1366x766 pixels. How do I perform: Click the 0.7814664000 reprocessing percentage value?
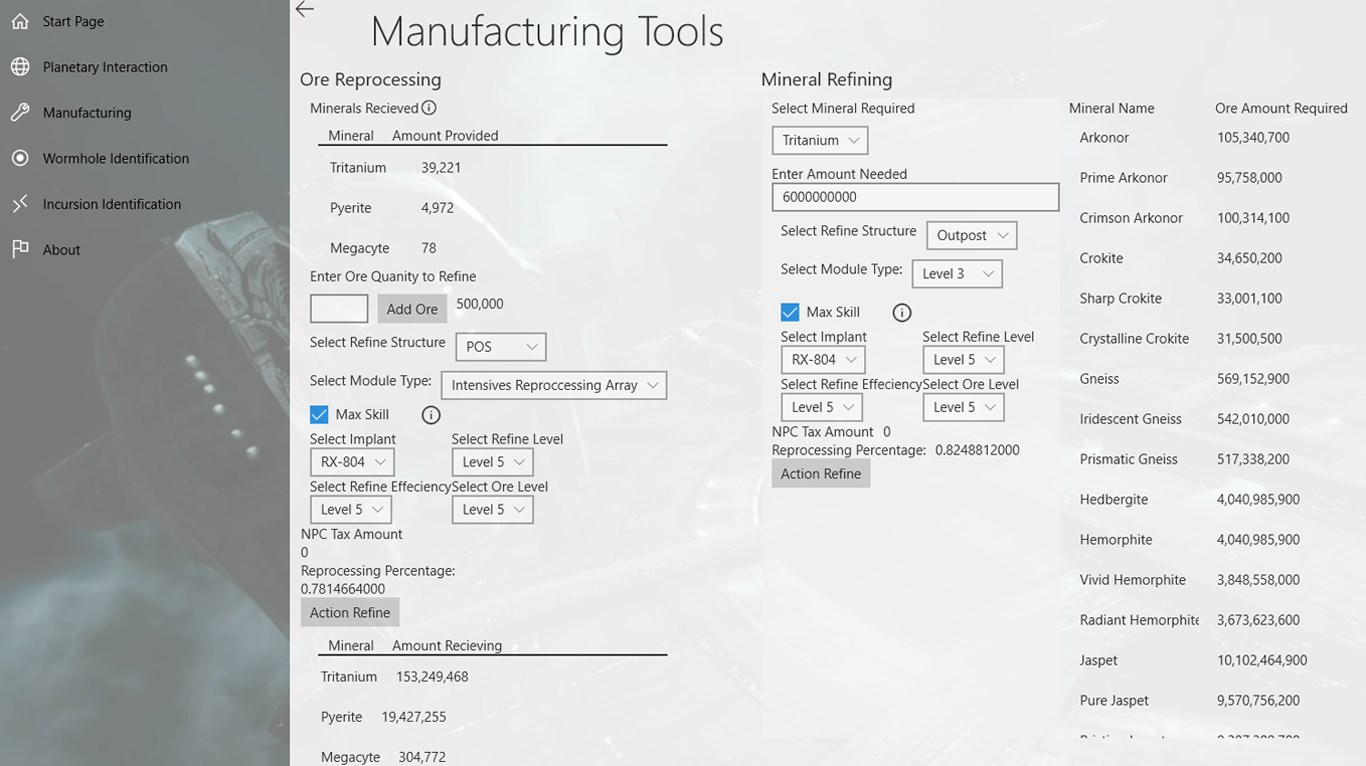point(343,589)
